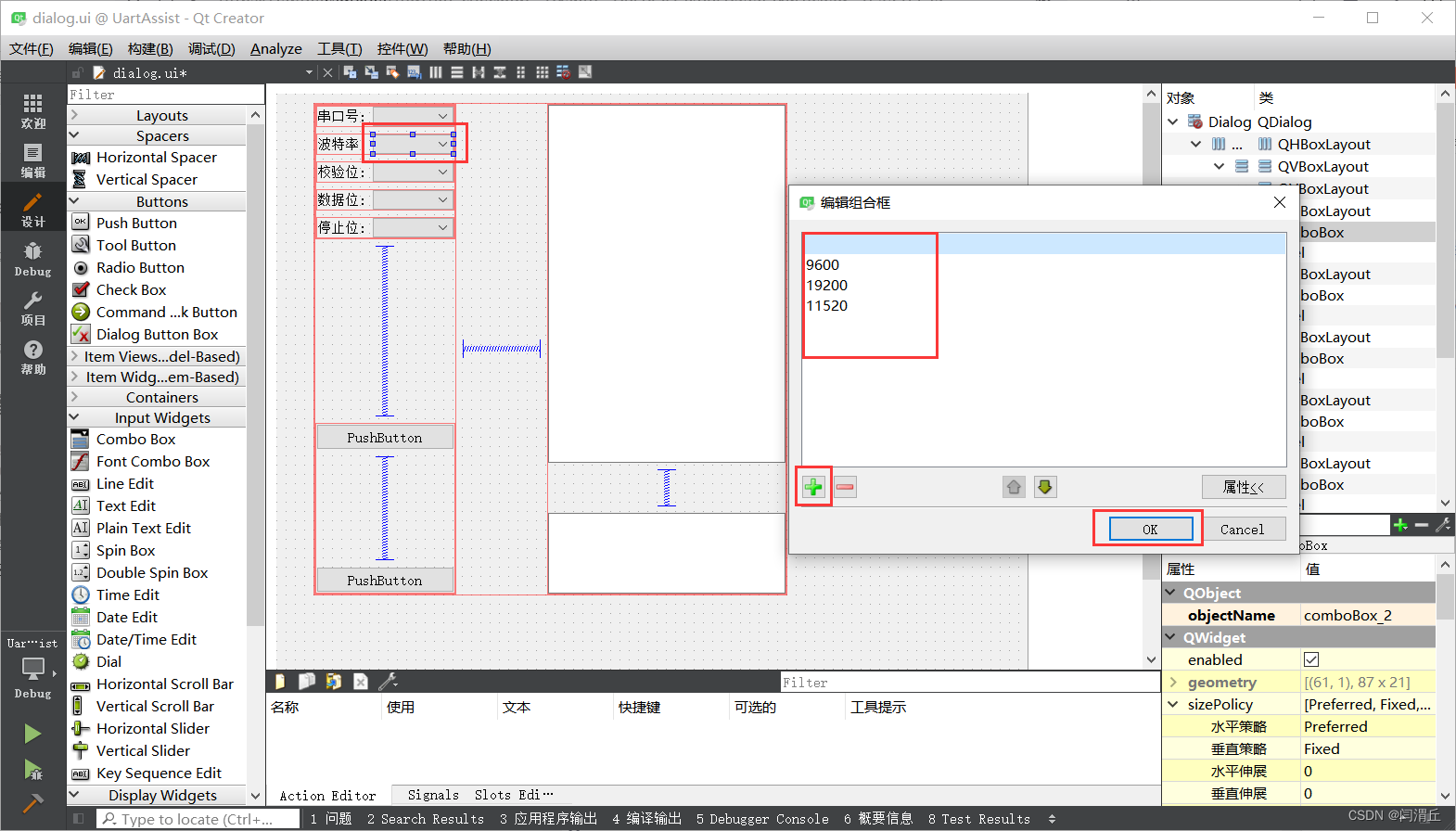Click 属性<< properties button
Viewport: 1456px width, 831px height.
[1243, 487]
